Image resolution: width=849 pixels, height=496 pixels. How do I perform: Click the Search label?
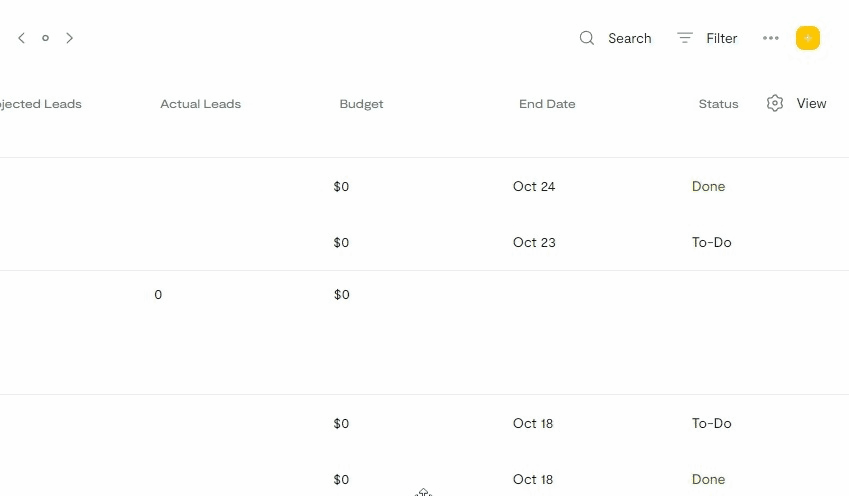point(629,38)
